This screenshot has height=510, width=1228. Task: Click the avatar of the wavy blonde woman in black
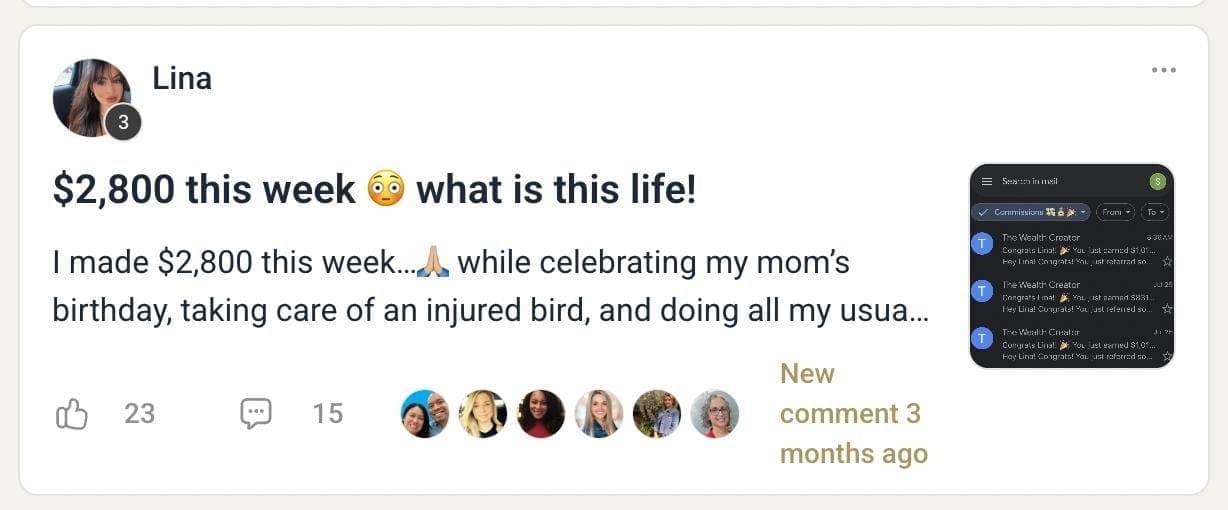tap(482, 414)
